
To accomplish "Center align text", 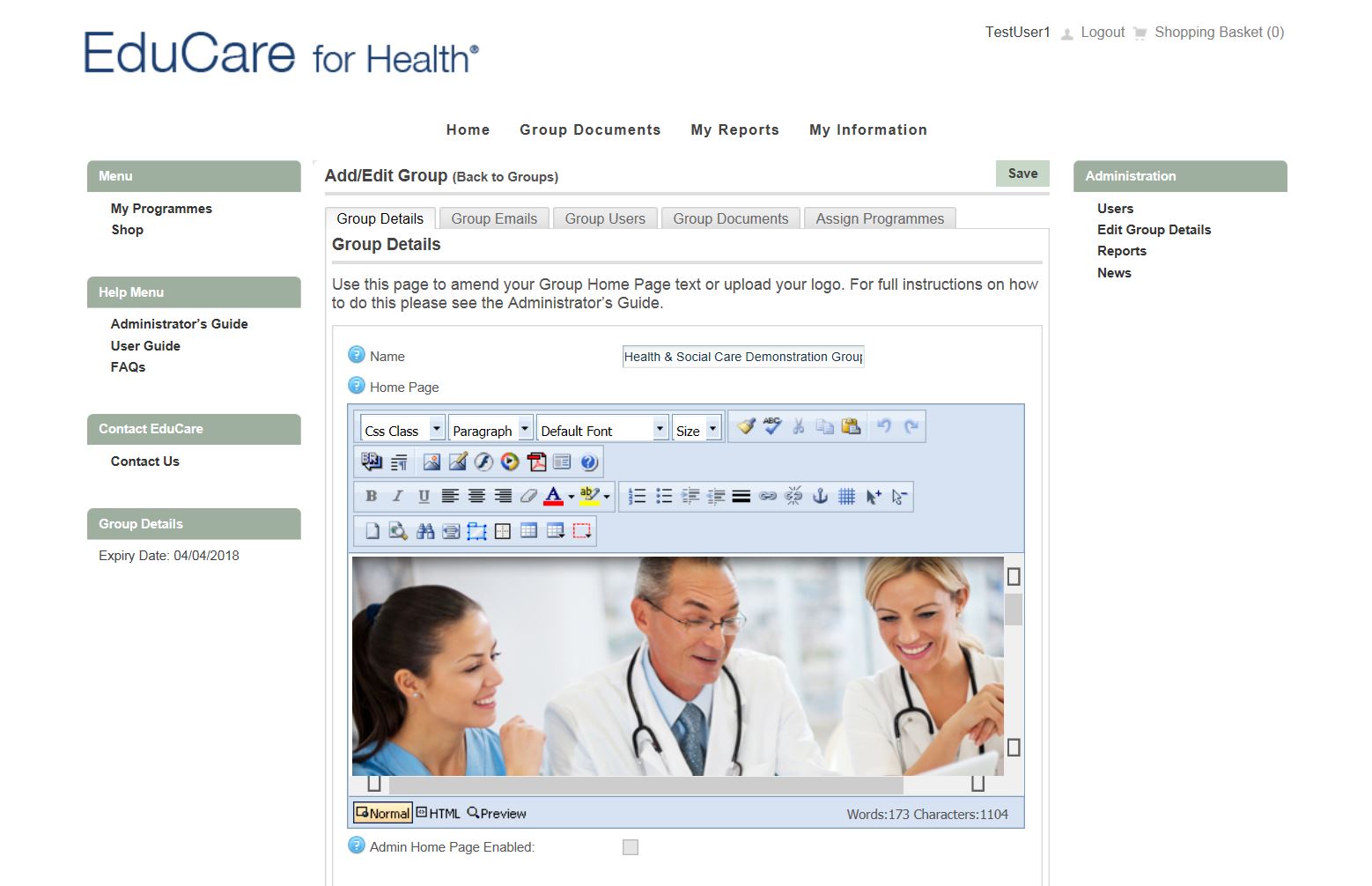I will (x=476, y=496).
